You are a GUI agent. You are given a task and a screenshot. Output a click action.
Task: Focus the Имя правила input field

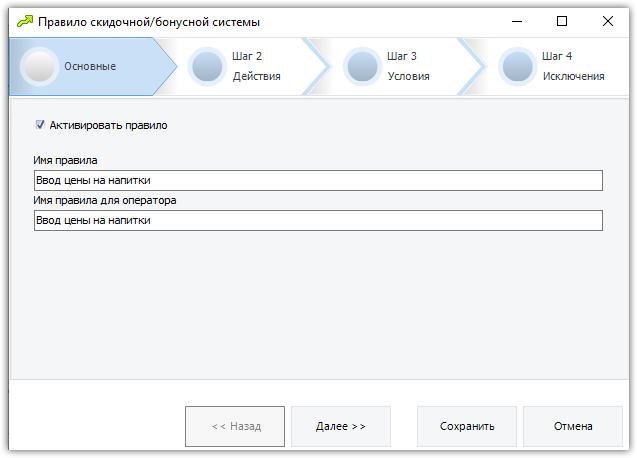pos(318,180)
